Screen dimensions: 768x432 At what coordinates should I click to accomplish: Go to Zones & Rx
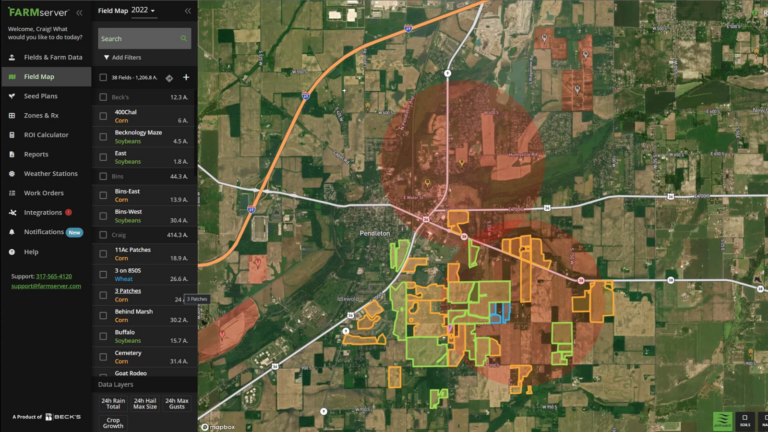tap(40, 115)
